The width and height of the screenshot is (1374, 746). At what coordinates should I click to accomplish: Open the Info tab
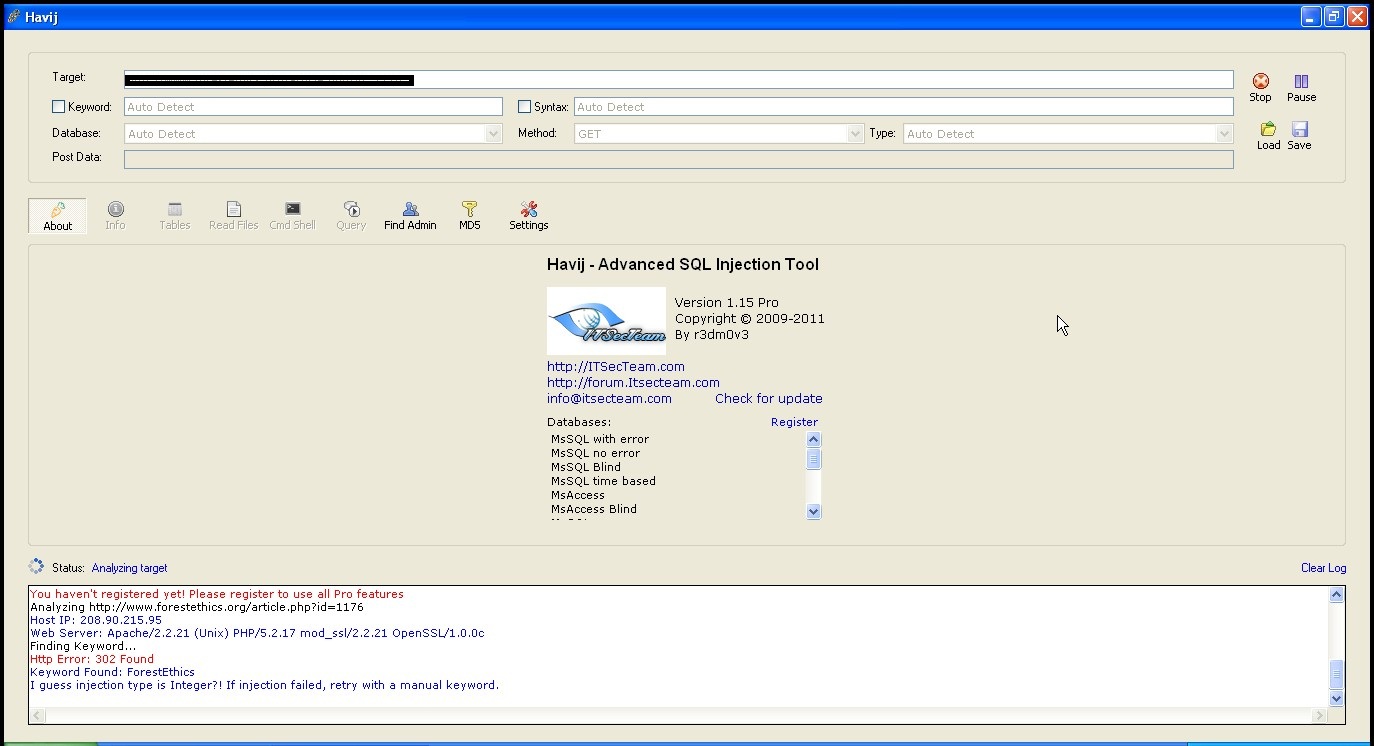click(116, 216)
